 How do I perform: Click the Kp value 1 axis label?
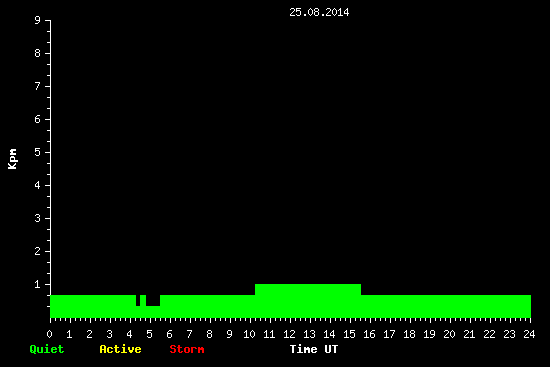coord(38,284)
